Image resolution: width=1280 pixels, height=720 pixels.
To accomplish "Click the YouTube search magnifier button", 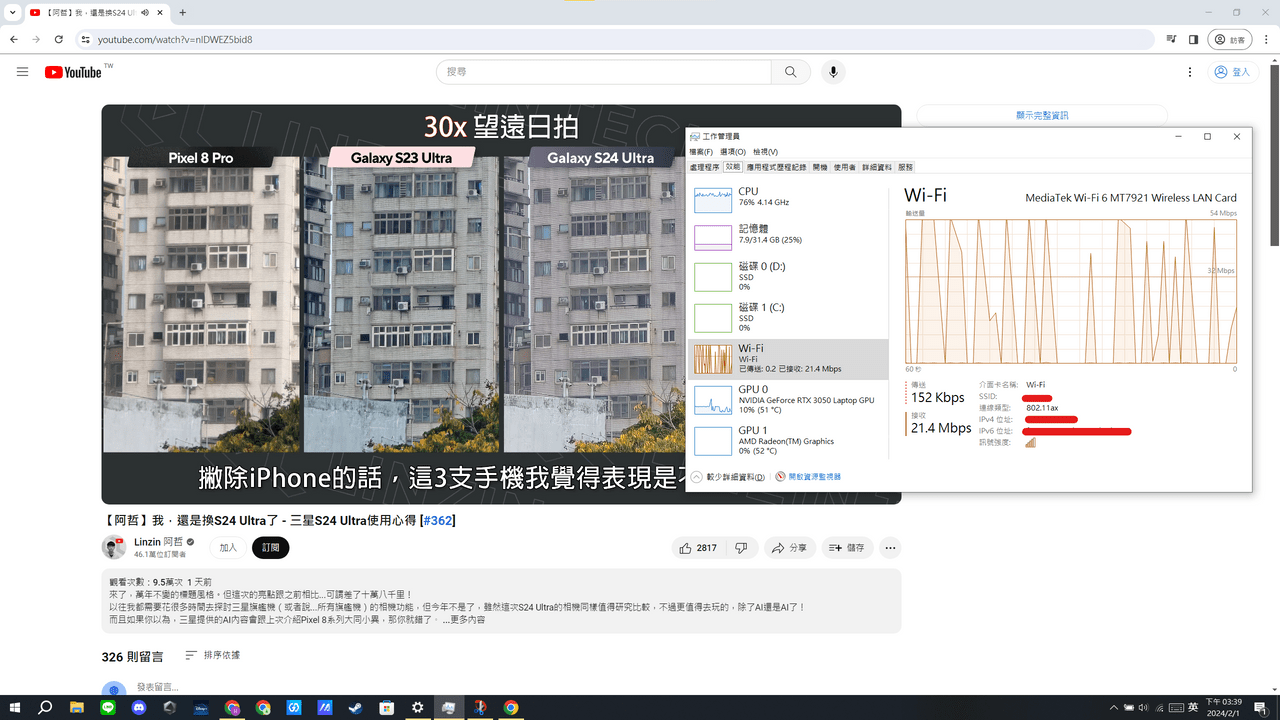I will [791, 72].
